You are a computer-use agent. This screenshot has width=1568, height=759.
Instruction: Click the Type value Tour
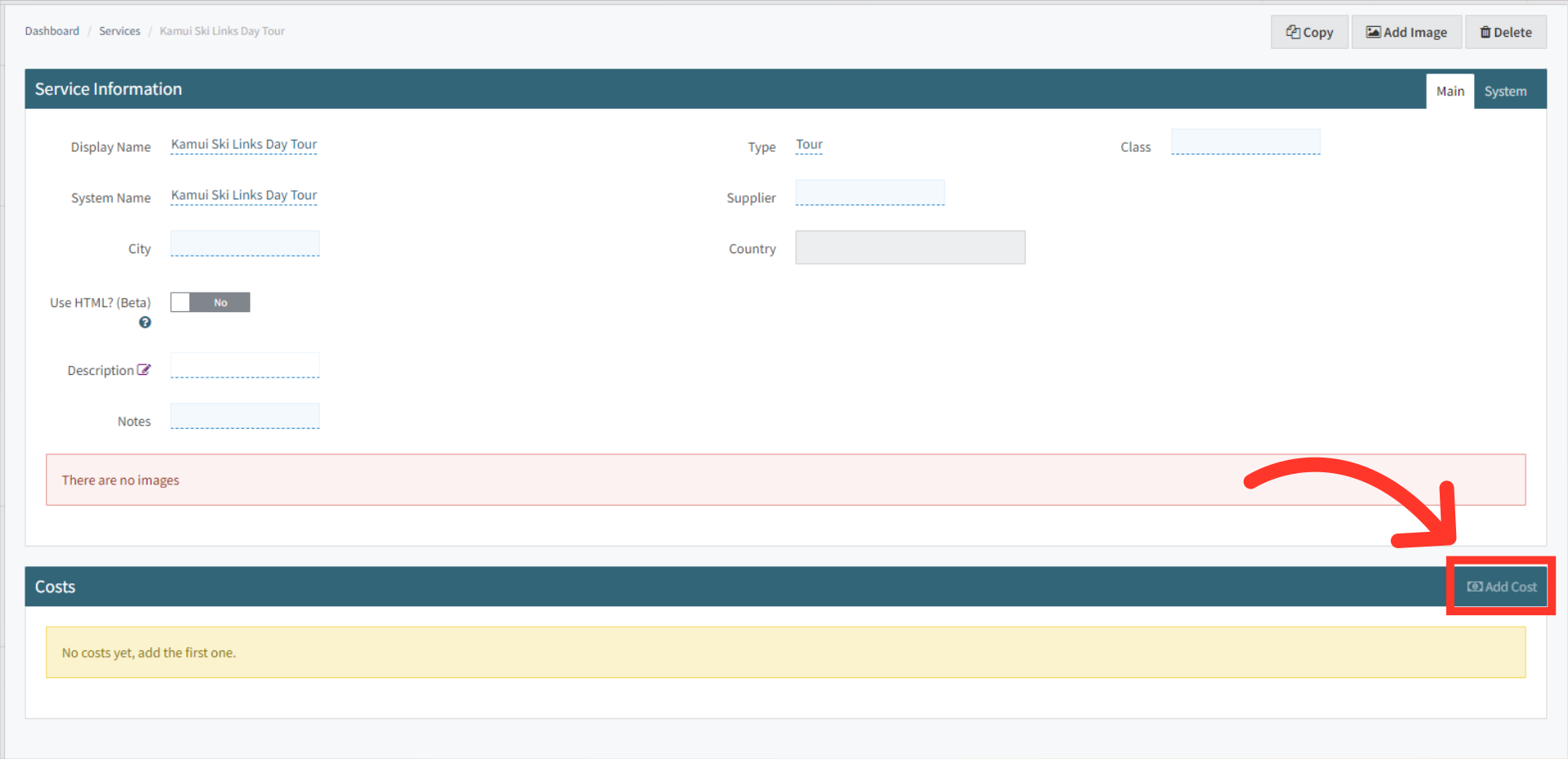point(808,145)
